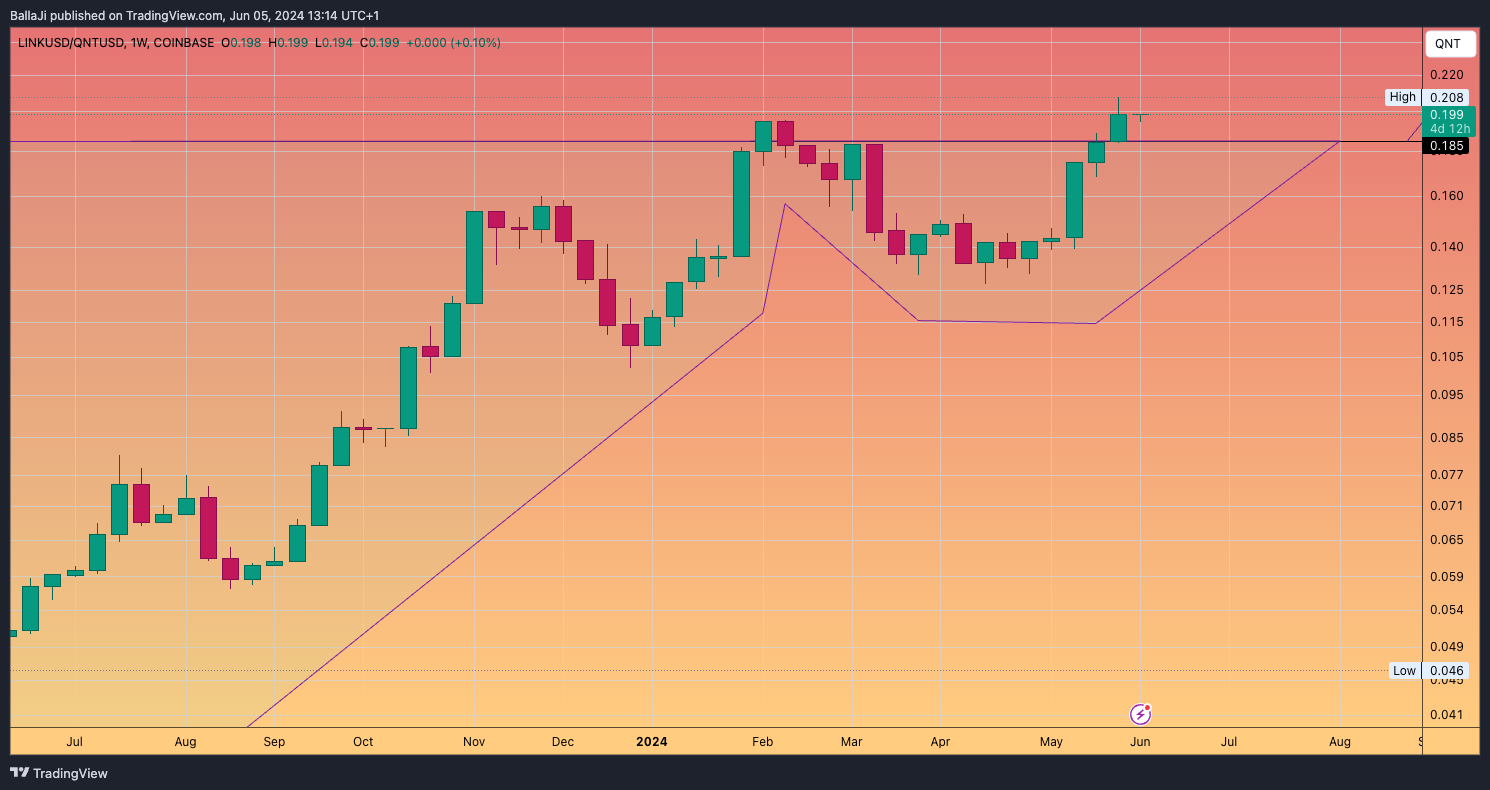Click the low value L0.194
Image resolution: width=1490 pixels, height=790 pixels.
pos(333,43)
